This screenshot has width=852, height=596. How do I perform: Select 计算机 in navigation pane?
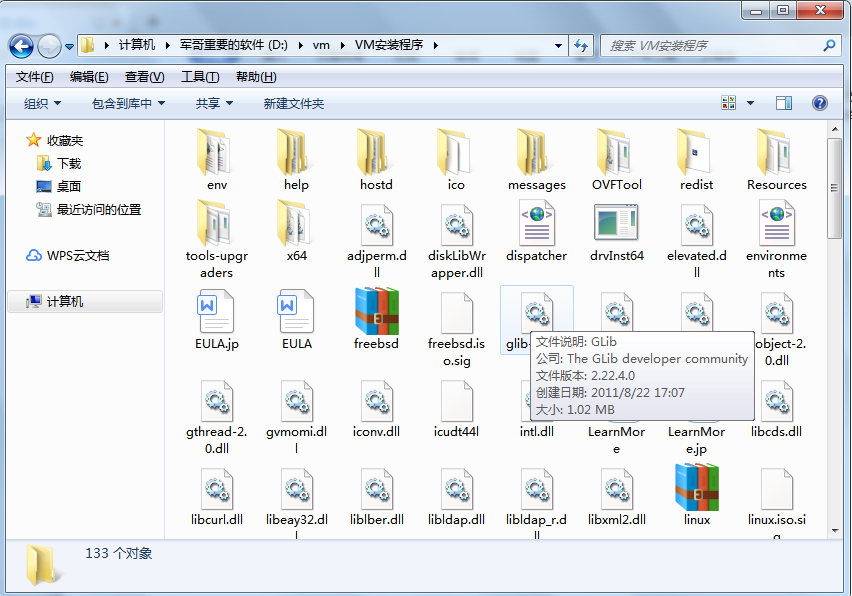(x=85, y=302)
